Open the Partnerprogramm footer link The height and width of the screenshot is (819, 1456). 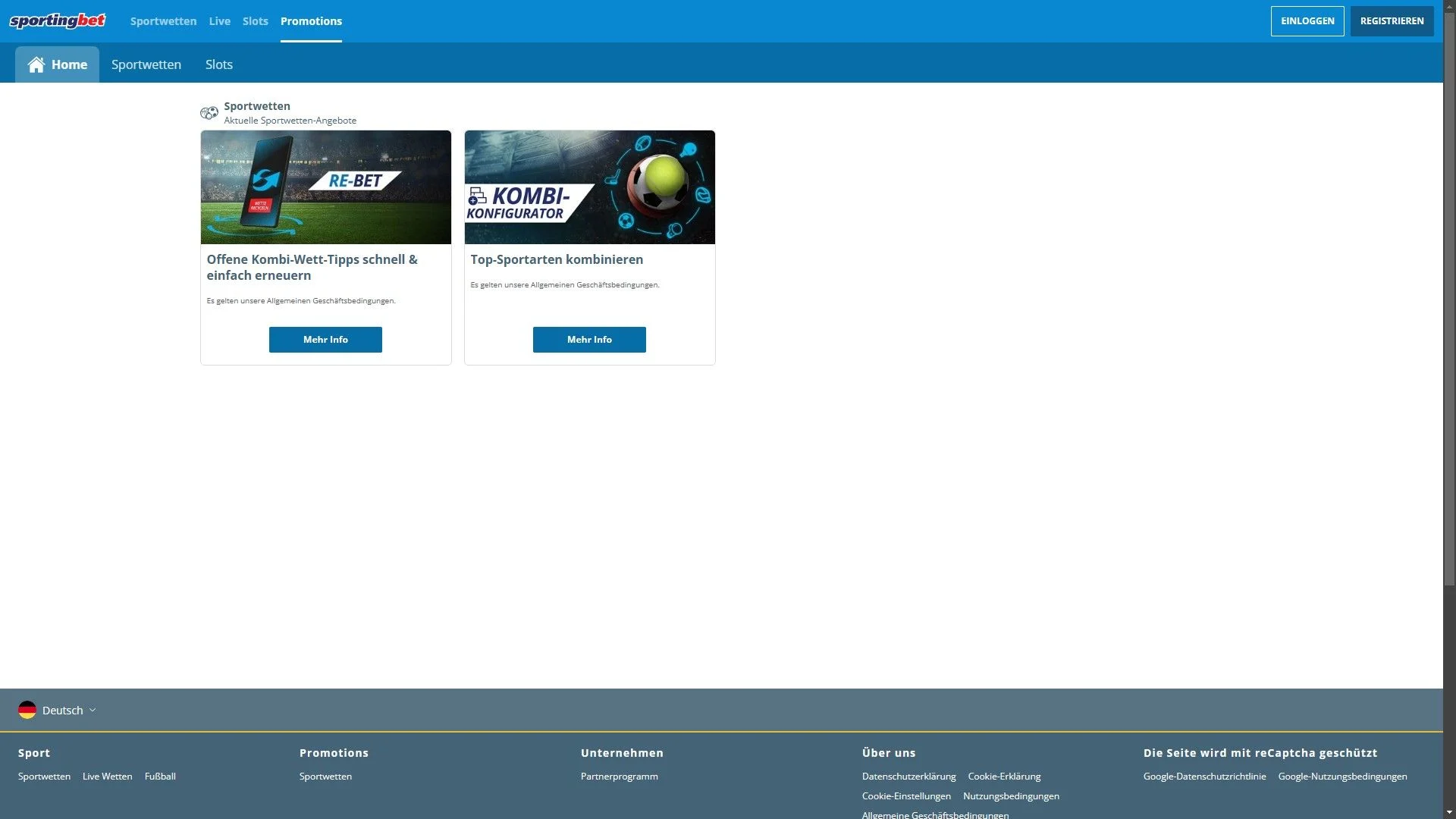click(619, 777)
